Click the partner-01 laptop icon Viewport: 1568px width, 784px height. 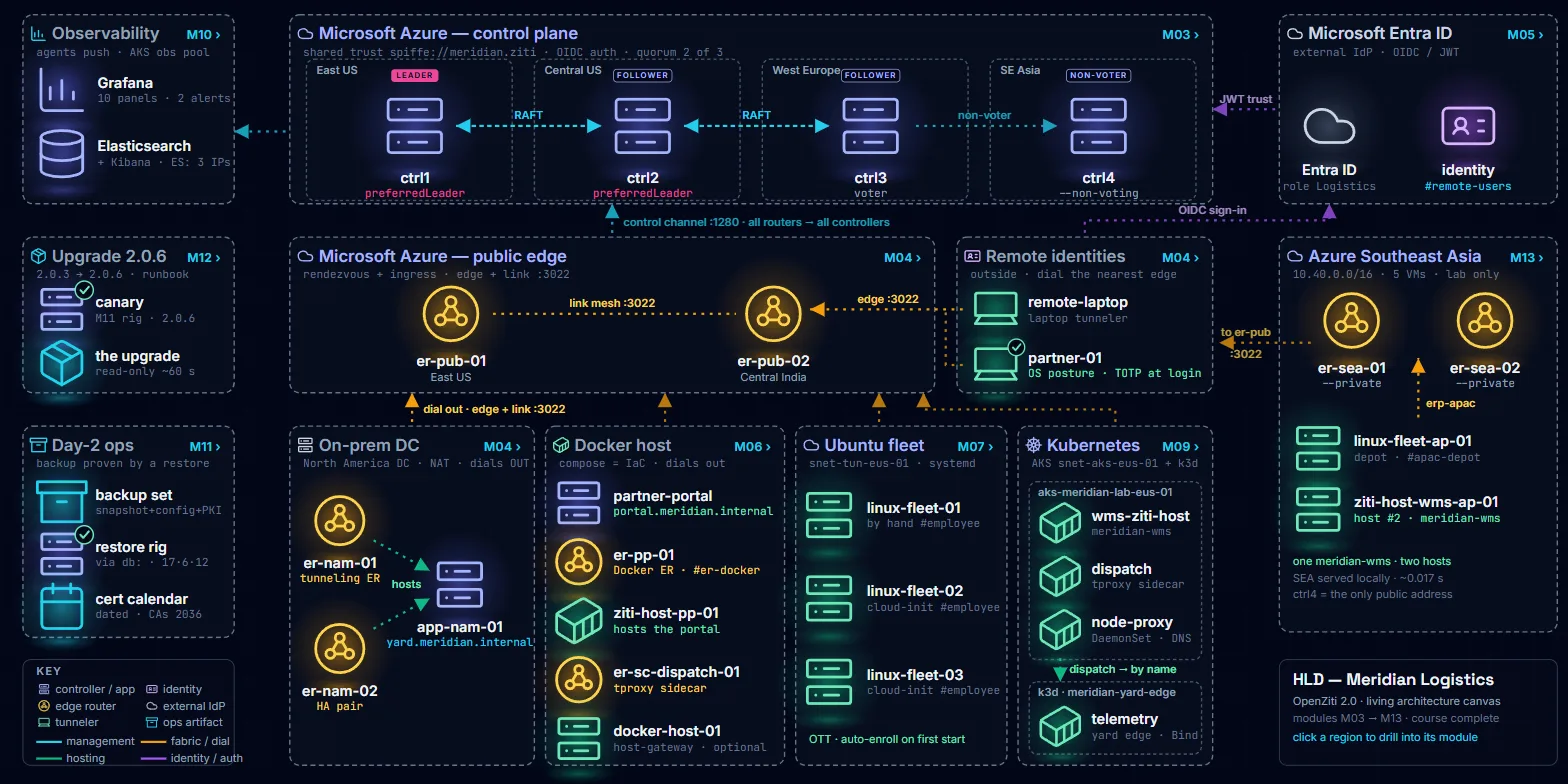pos(995,365)
